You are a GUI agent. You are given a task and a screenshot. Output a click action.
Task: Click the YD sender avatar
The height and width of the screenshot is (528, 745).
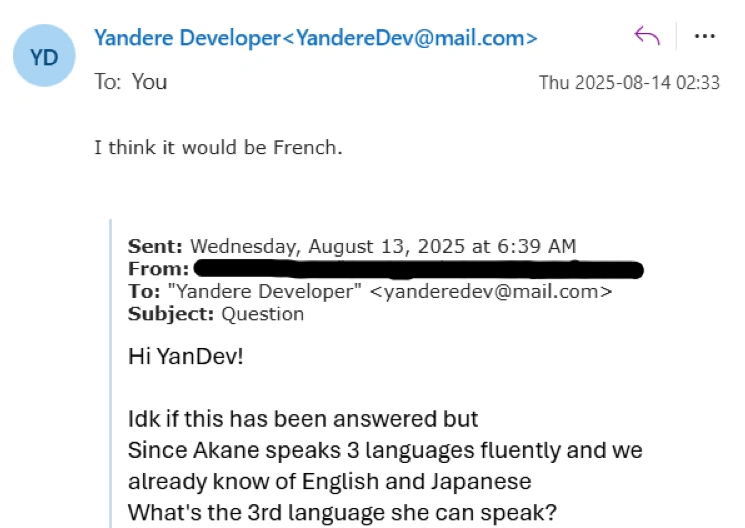click(45, 56)
